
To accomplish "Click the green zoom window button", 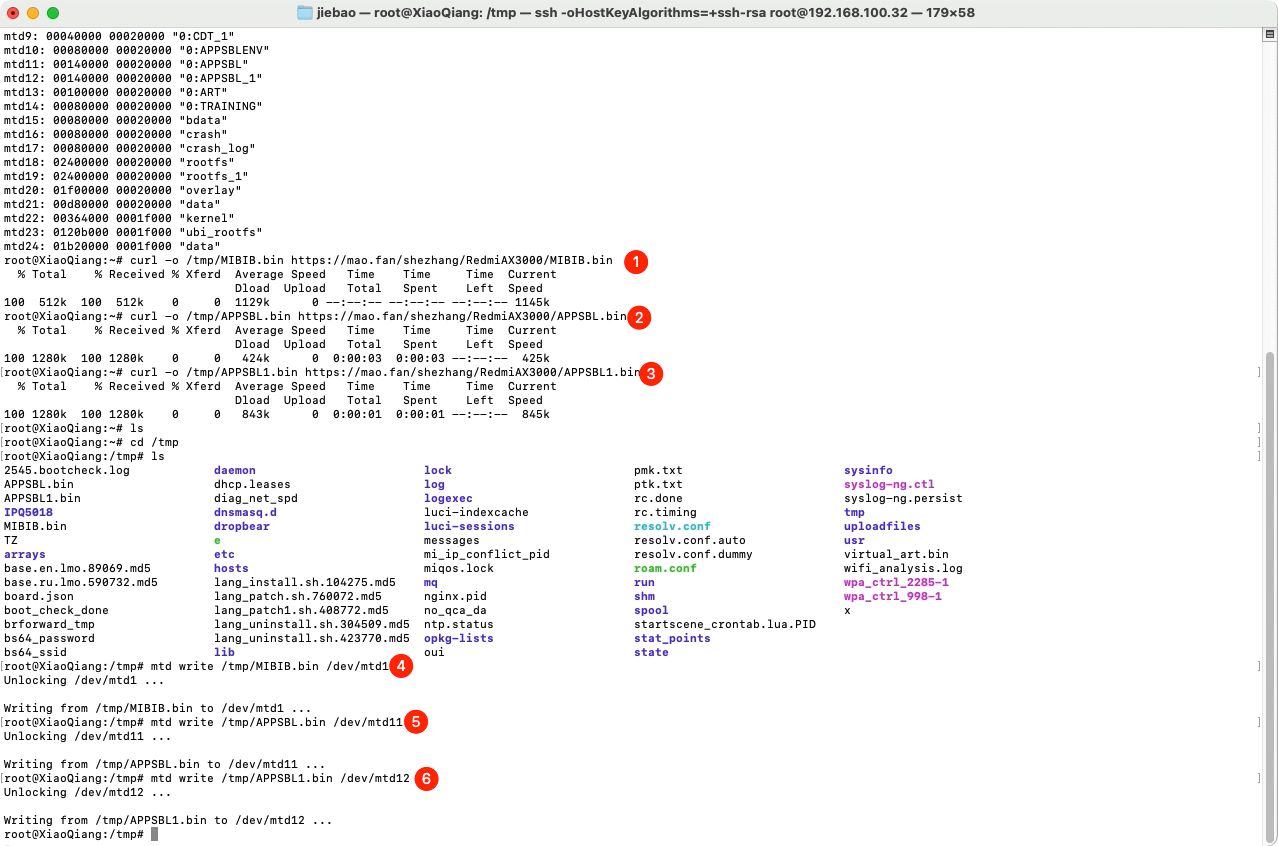I will pyautogui.click(x=53, y=13).
